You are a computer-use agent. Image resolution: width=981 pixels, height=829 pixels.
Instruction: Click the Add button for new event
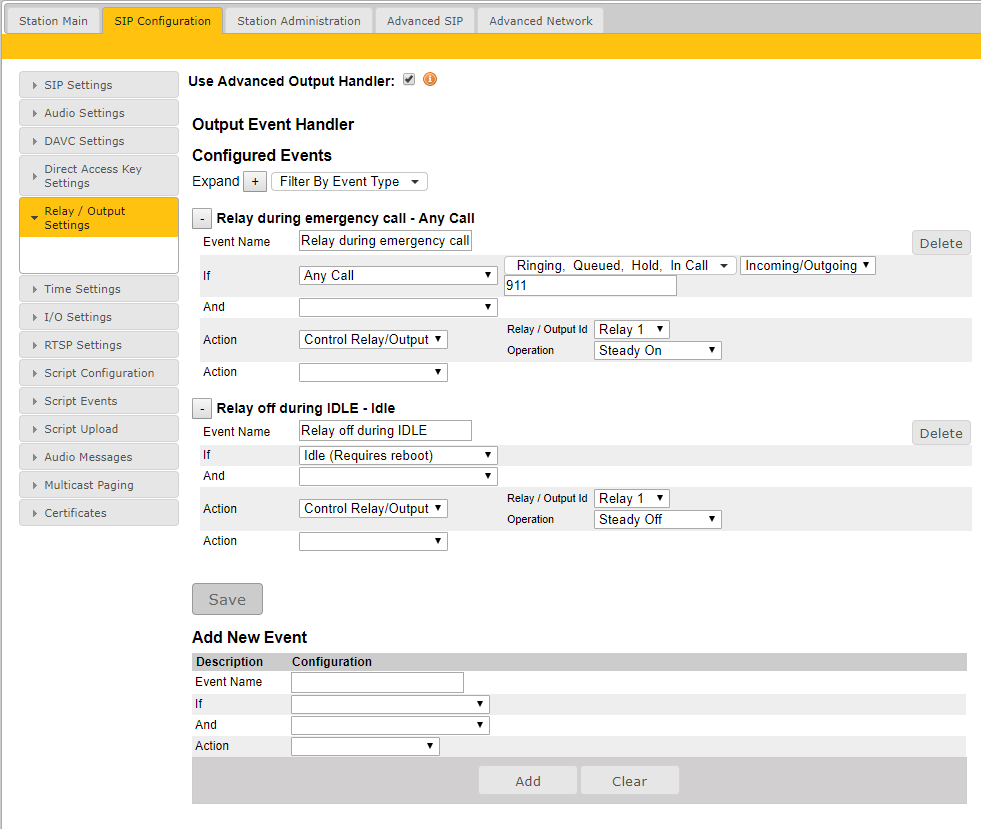pos(527,781)
